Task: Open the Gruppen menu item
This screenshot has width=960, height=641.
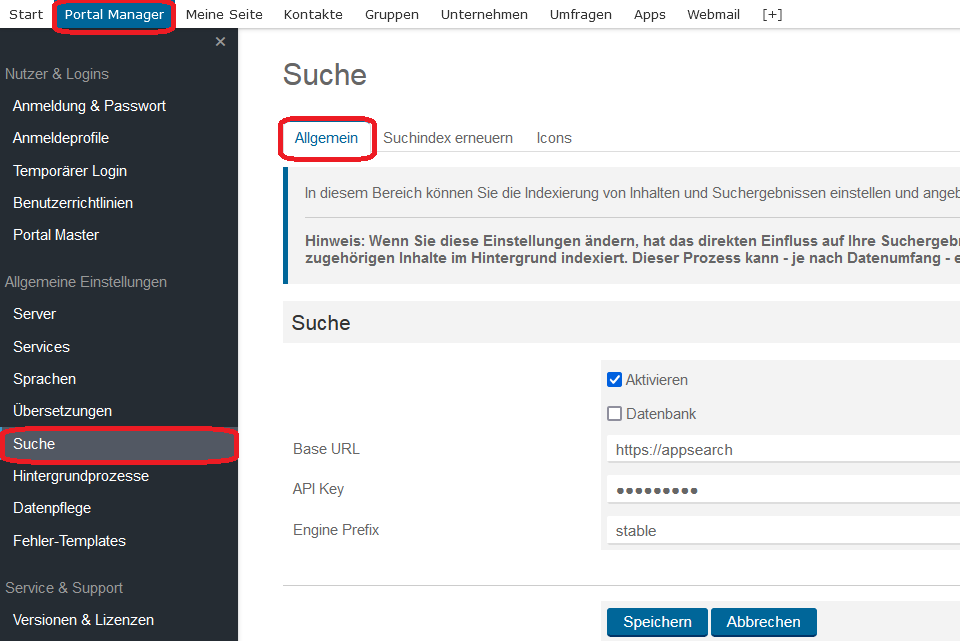Action: click(x=392, y=15)
